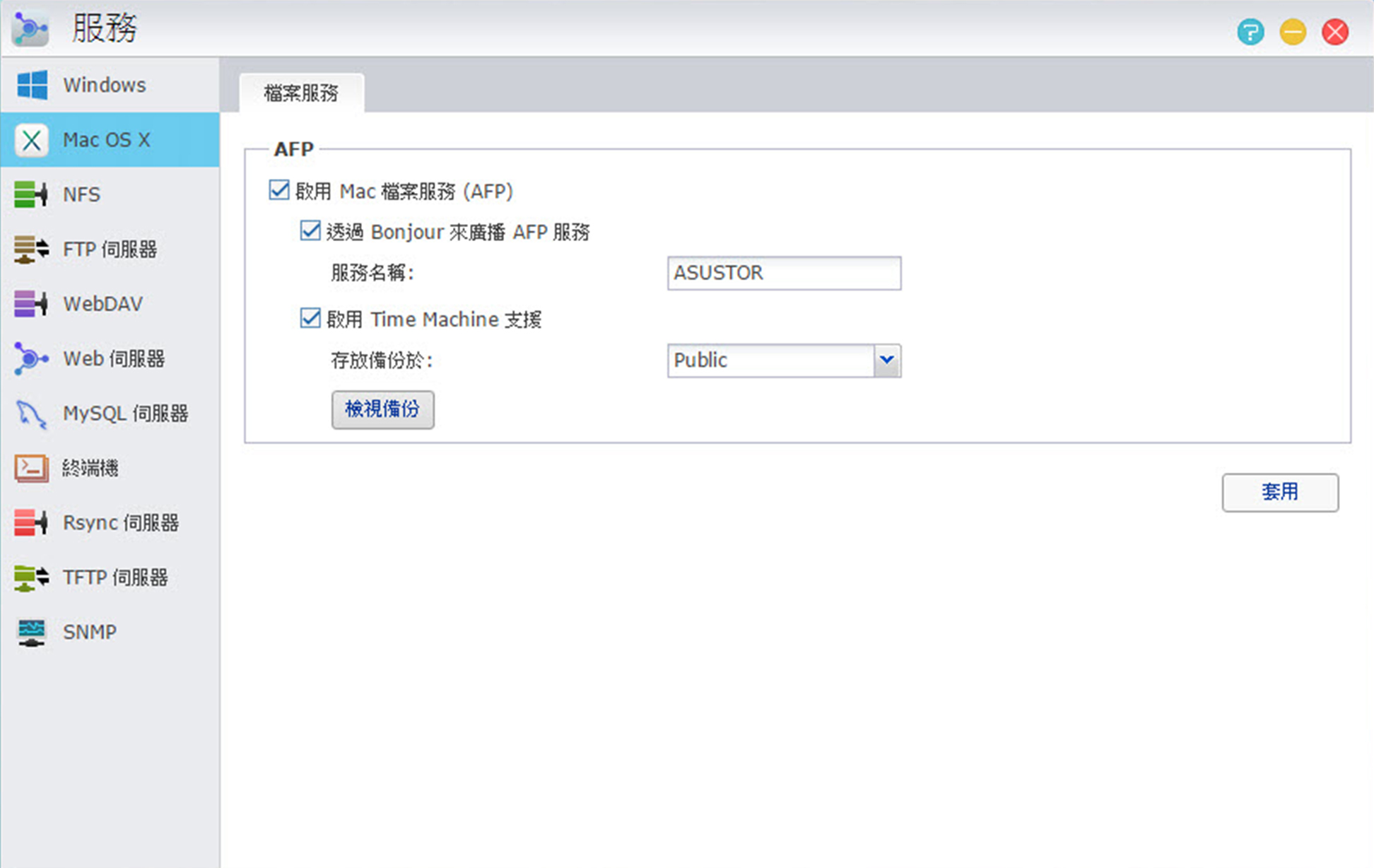Toggle 啟用 Time Machine 支援 checkbox

(311, 318)
